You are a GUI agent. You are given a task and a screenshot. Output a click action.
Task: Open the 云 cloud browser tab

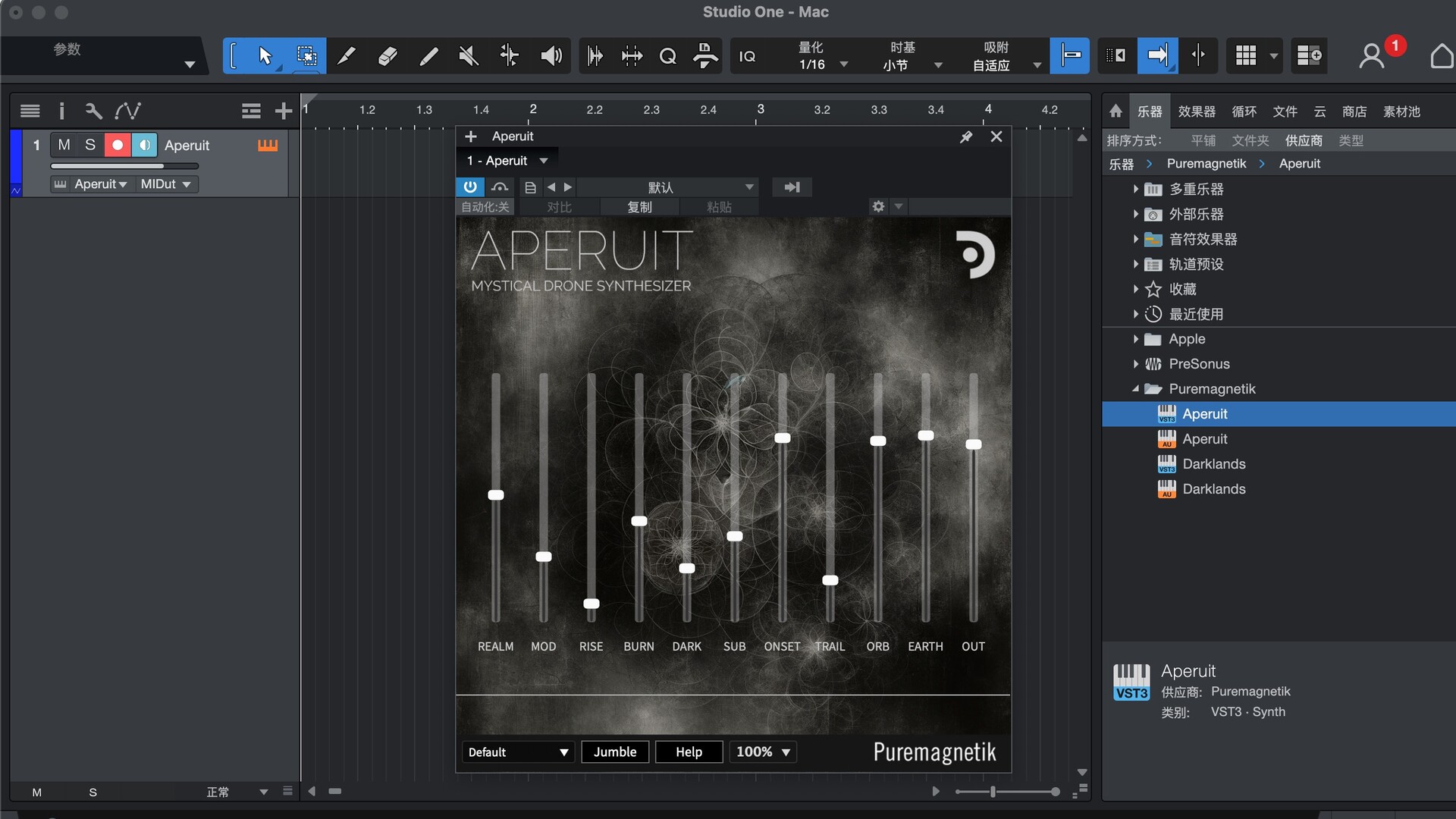click(x=1320, y=111)
